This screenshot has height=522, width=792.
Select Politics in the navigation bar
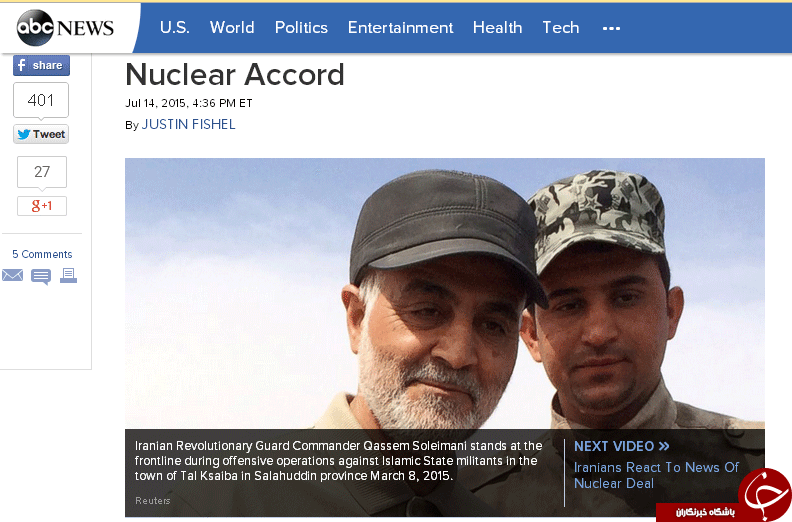(x=301, y=28)
